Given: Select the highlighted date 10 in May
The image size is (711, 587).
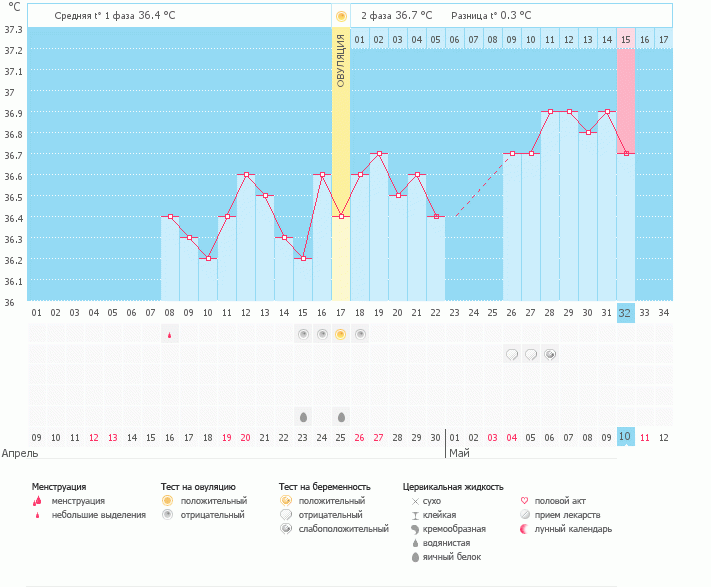Looking at the screenshot, I should click(625, 437).
